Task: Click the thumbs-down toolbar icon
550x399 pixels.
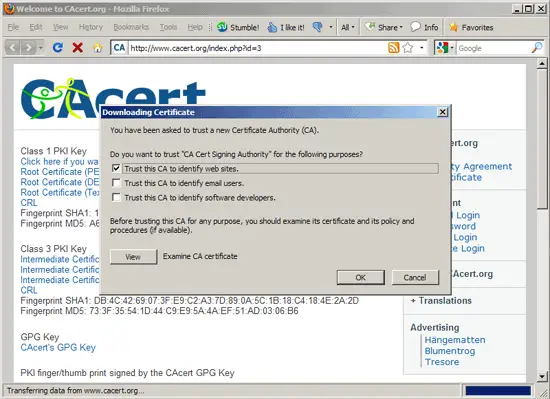Action: pyautogui.click(x=318, y=27)
